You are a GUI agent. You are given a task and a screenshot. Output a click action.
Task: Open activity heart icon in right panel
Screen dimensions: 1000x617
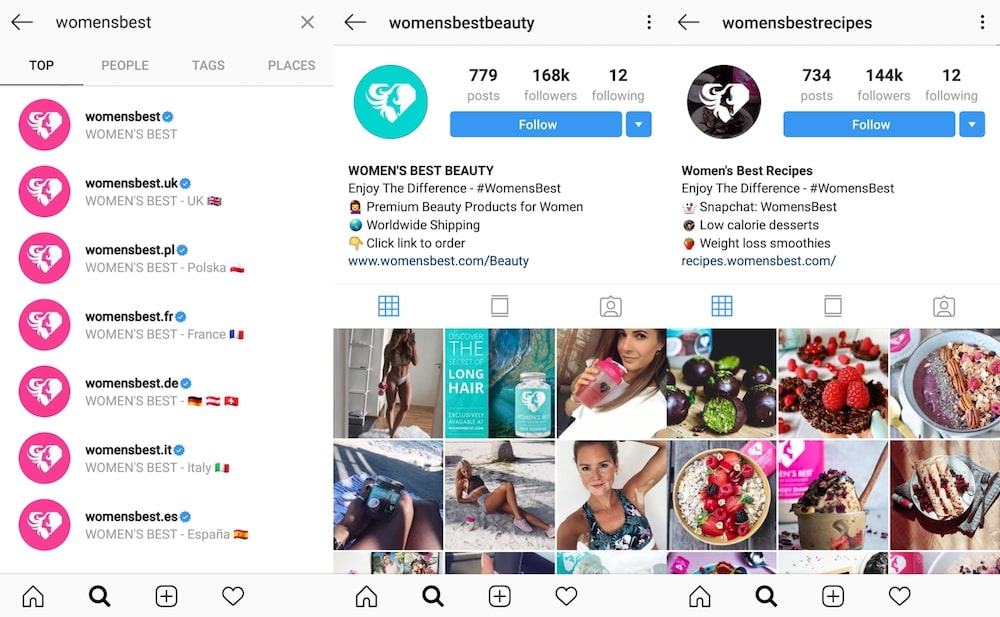(899, 597)
